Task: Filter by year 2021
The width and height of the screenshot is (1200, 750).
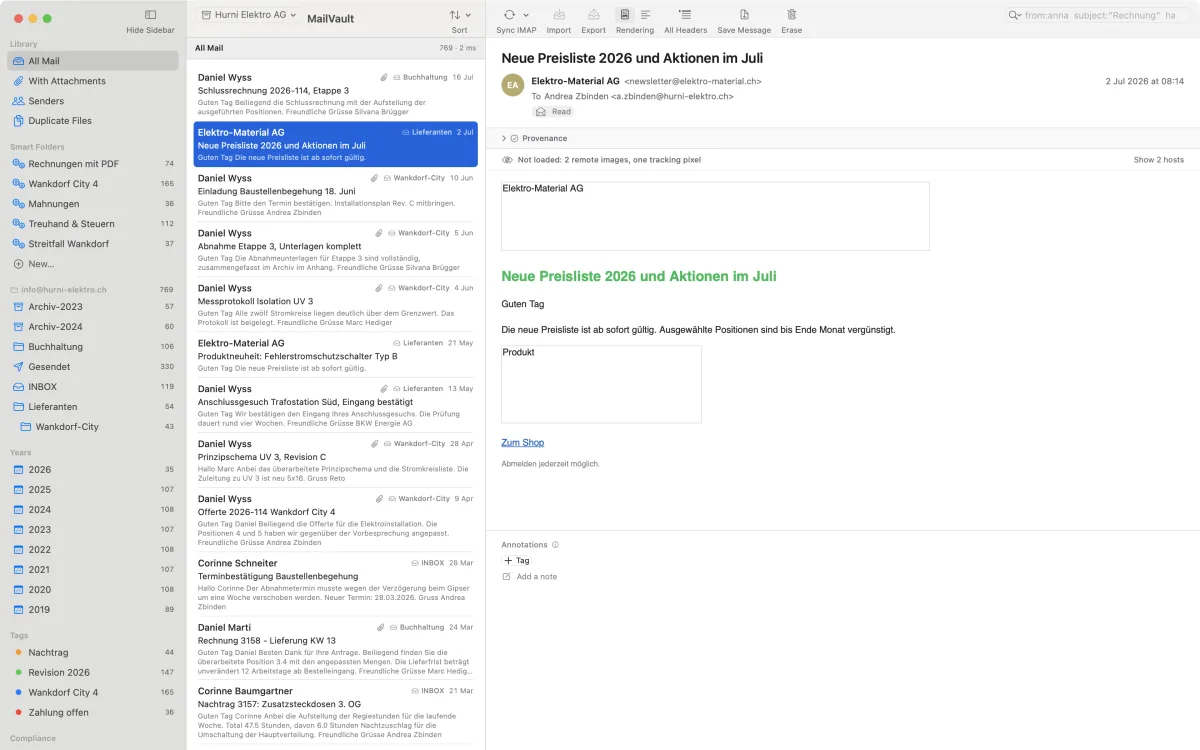Action: coord(93,570)
